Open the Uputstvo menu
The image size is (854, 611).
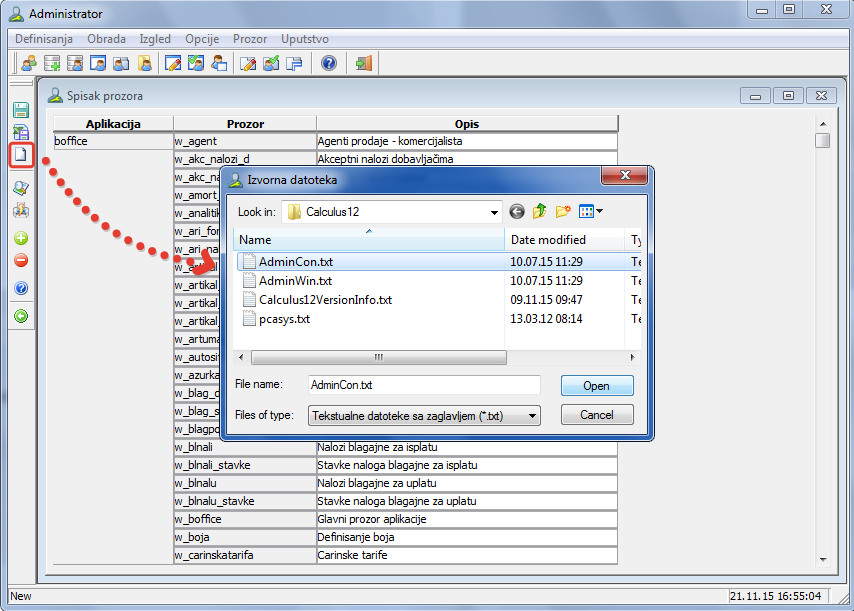(x=304, y=39)
